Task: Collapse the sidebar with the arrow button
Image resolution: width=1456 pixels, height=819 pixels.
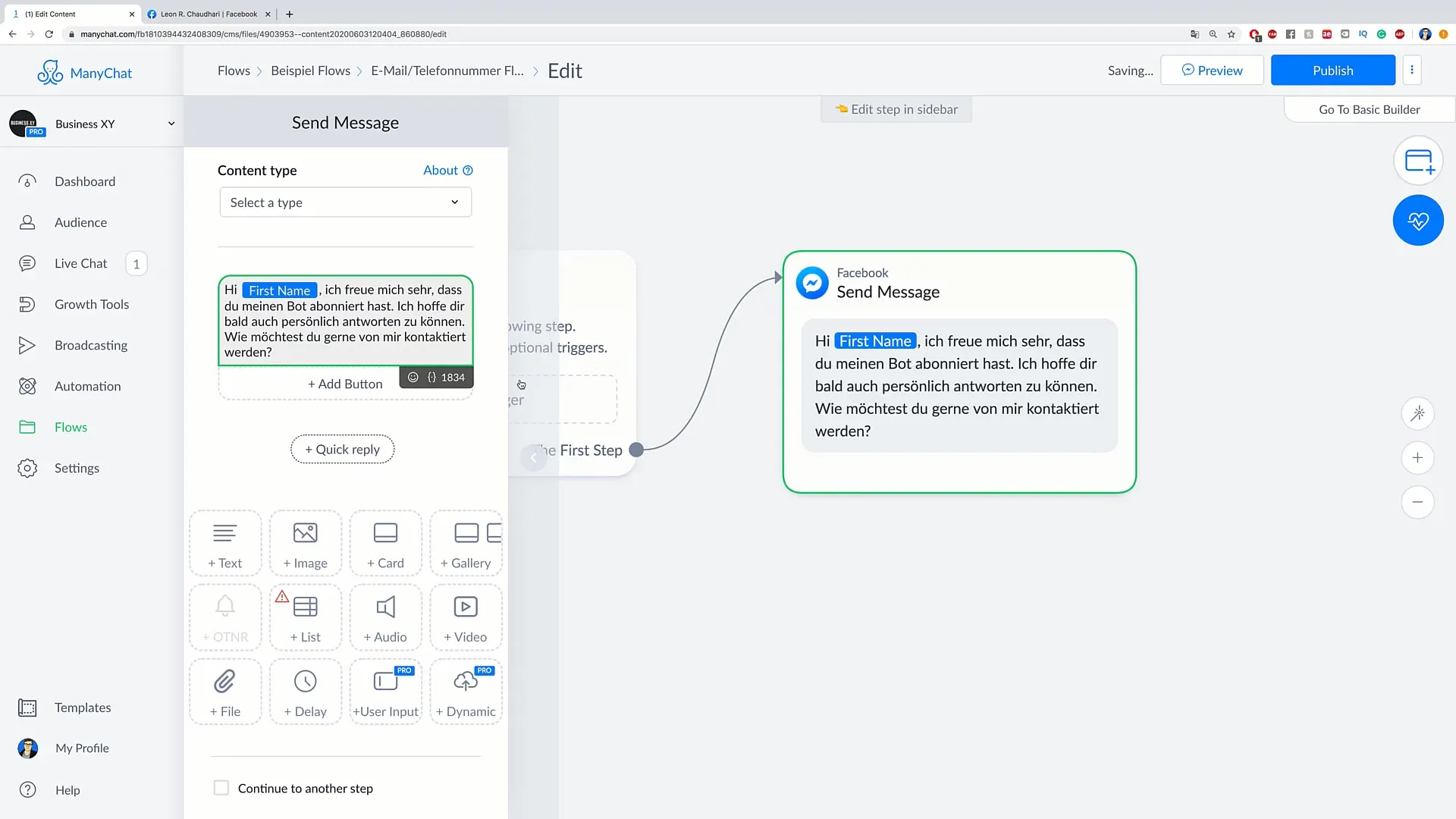Action: pyautogui.click(x=534, y=457)
